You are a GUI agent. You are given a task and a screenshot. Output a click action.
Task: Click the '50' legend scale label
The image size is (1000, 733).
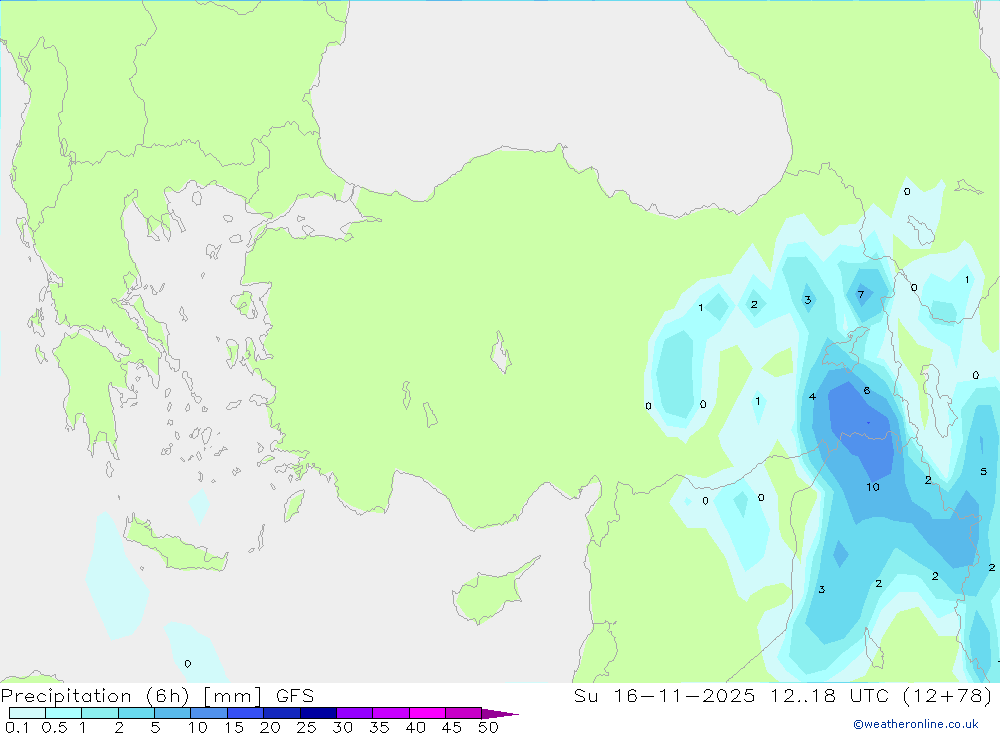(488, 727)
